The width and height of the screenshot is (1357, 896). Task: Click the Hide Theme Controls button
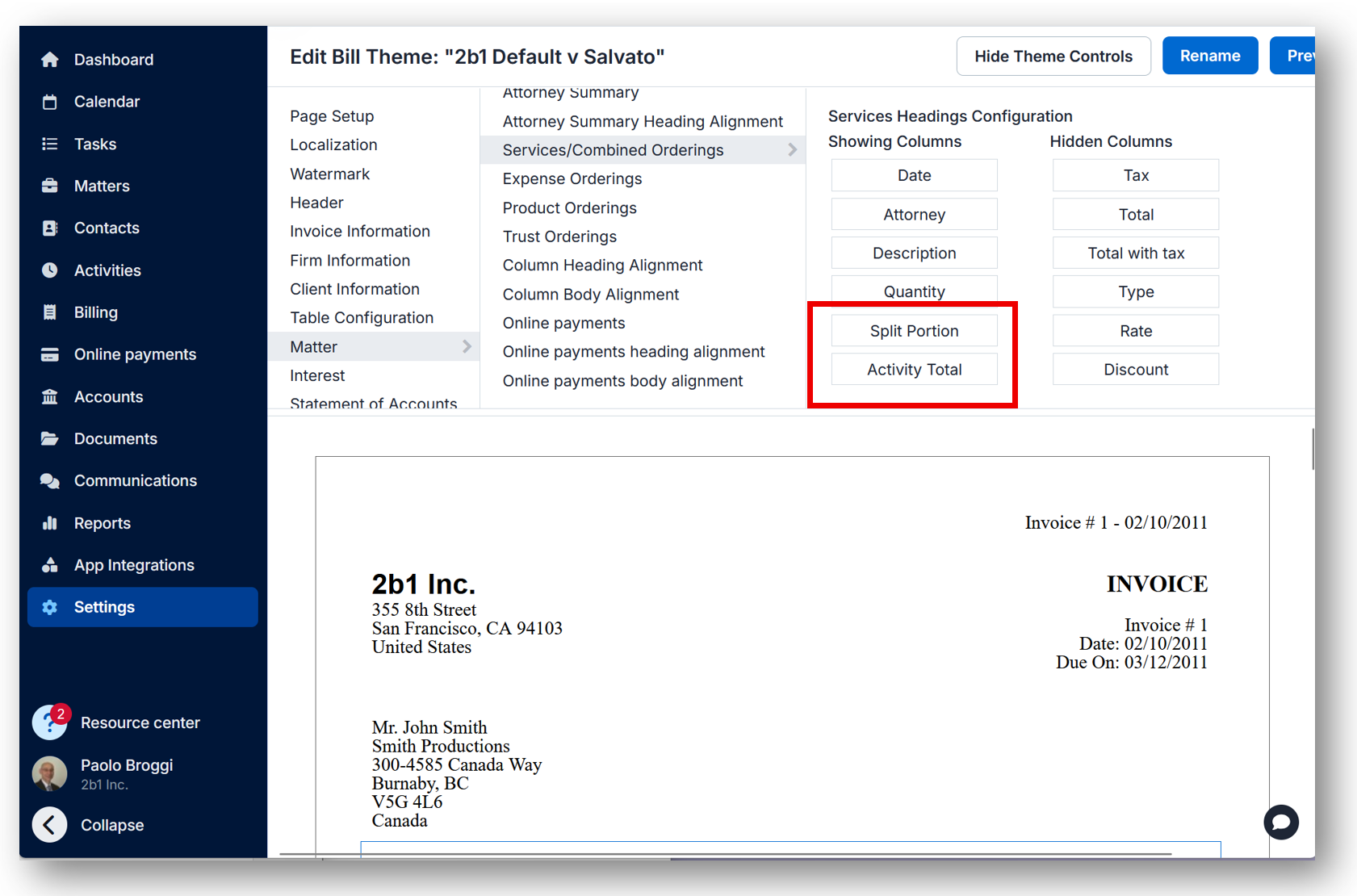click(x=1053, y=57)
